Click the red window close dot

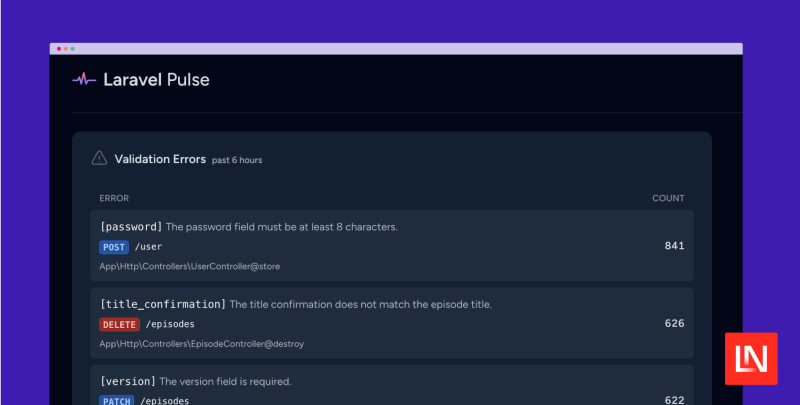click(x=58, y=48)
